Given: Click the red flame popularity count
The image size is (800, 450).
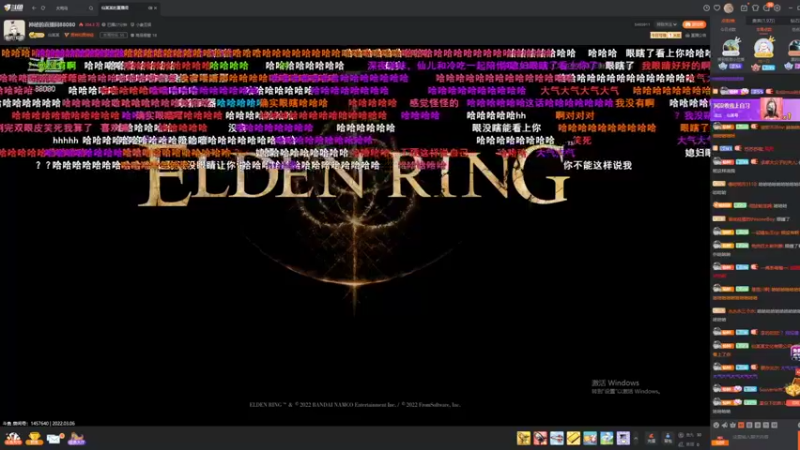Looking at the screenshot, I should tap(89, 24).
